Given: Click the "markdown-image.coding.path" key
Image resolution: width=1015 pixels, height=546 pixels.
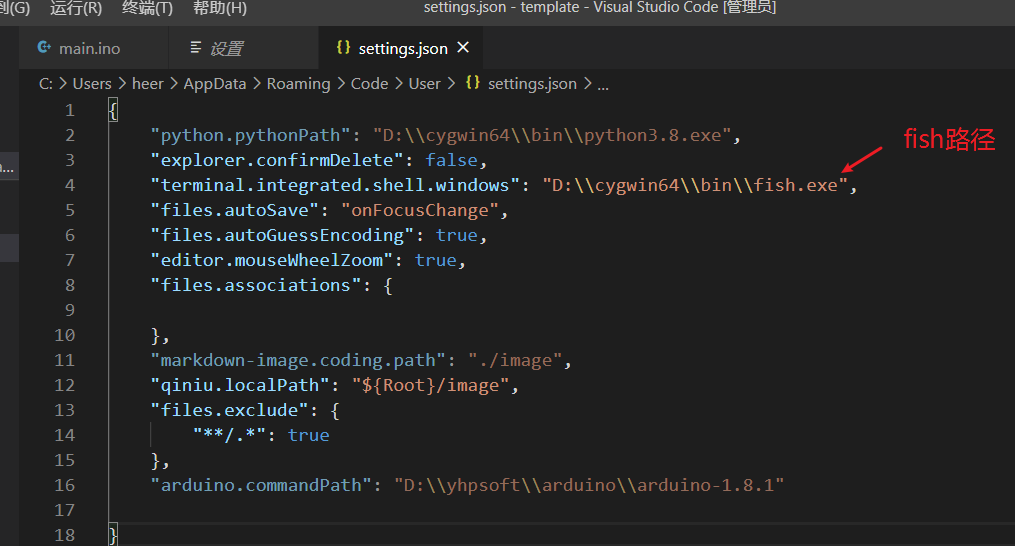Looking at the screenshot, I should 298,360.
